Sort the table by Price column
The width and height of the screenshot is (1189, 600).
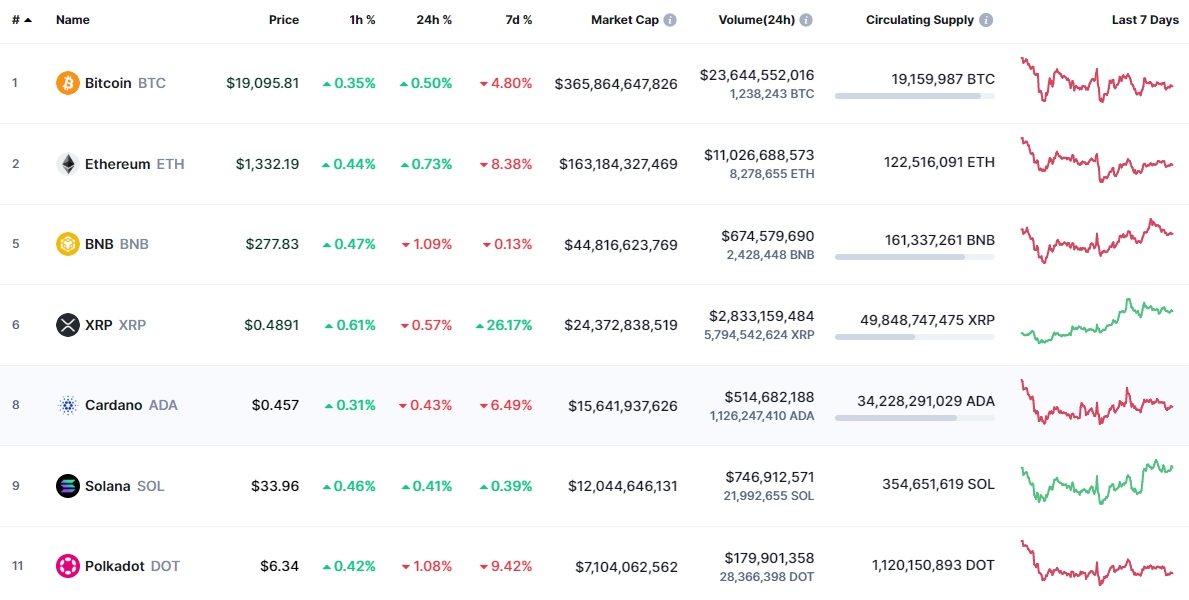point(284,20)
